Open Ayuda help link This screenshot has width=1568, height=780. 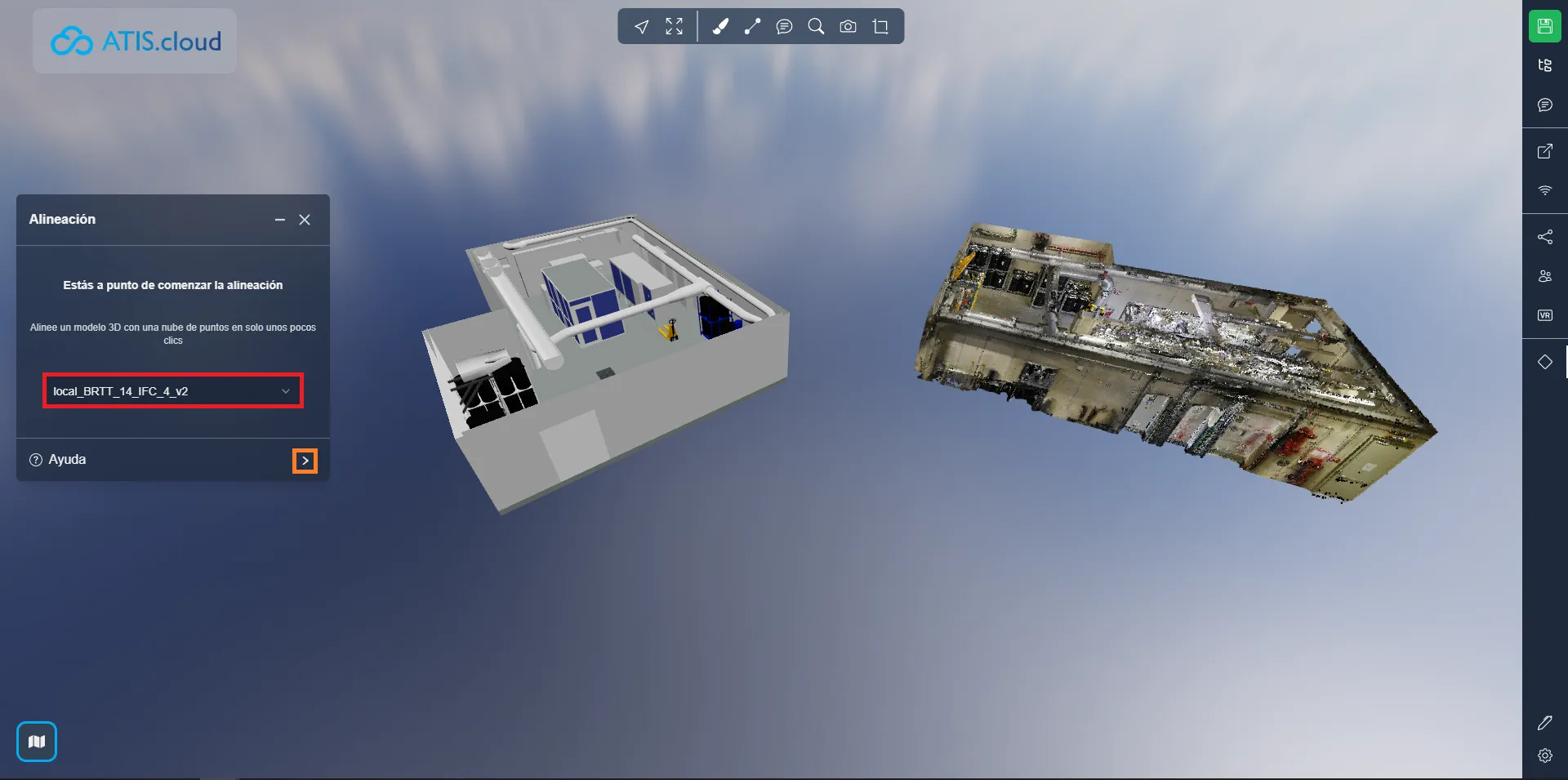(x=57, y=460)
